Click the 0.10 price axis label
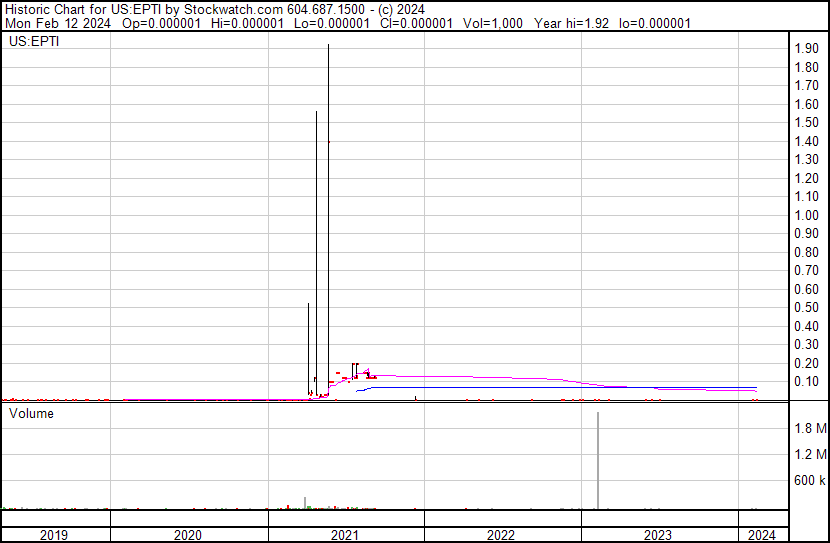This screenshot has height=543, width=830. pyautogui.click(x=807, y=382)
